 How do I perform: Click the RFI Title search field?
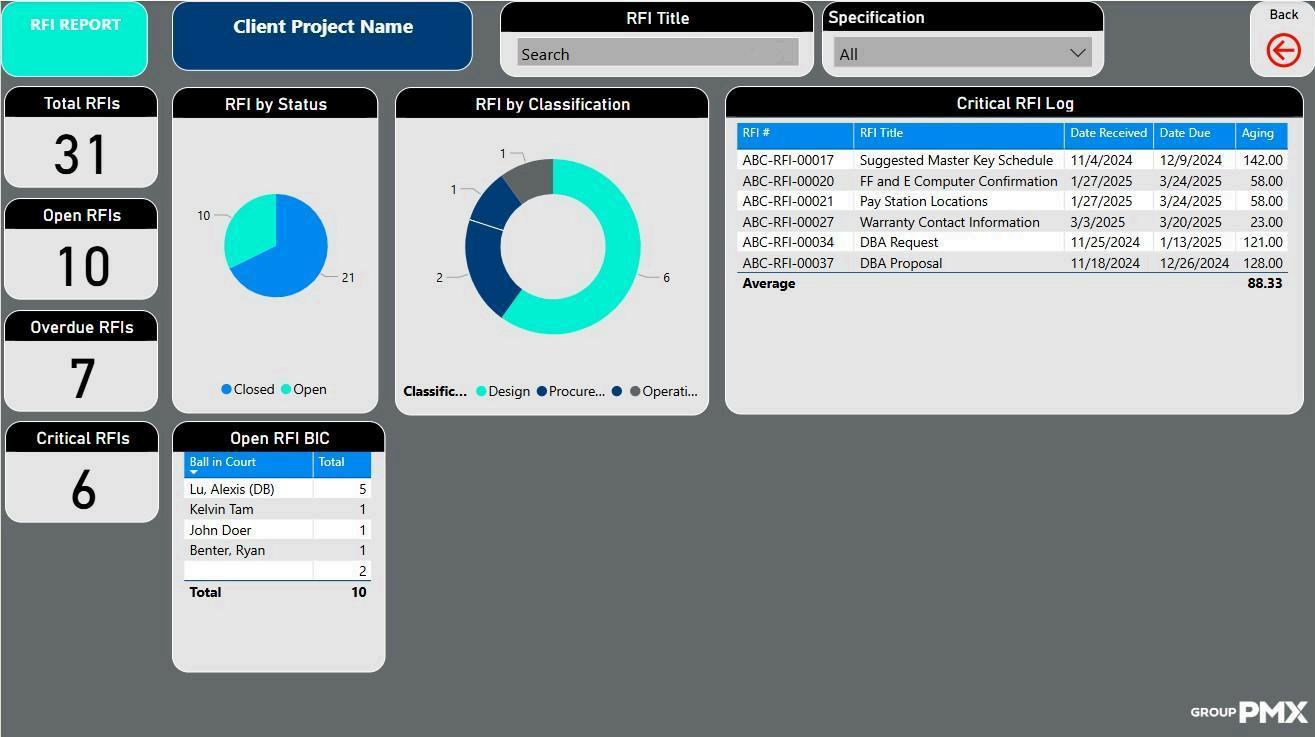click(657, 54)
